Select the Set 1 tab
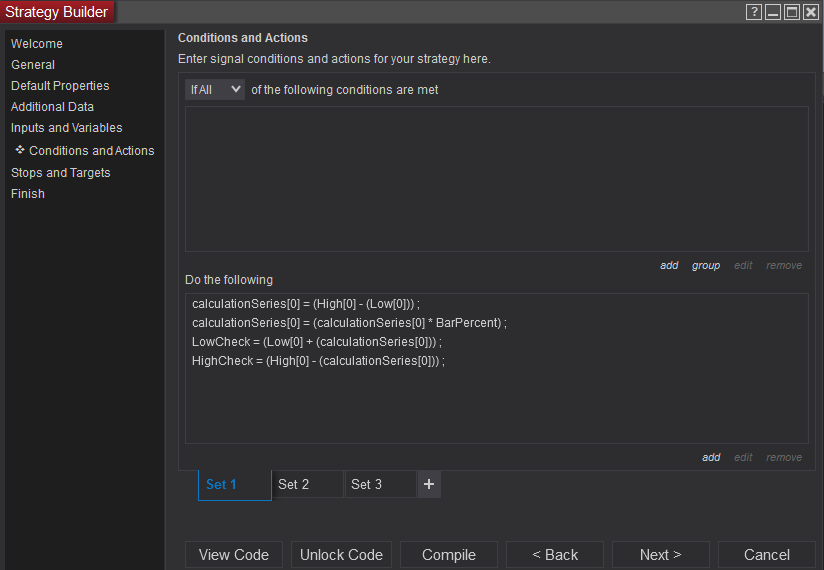 point(235,484)
